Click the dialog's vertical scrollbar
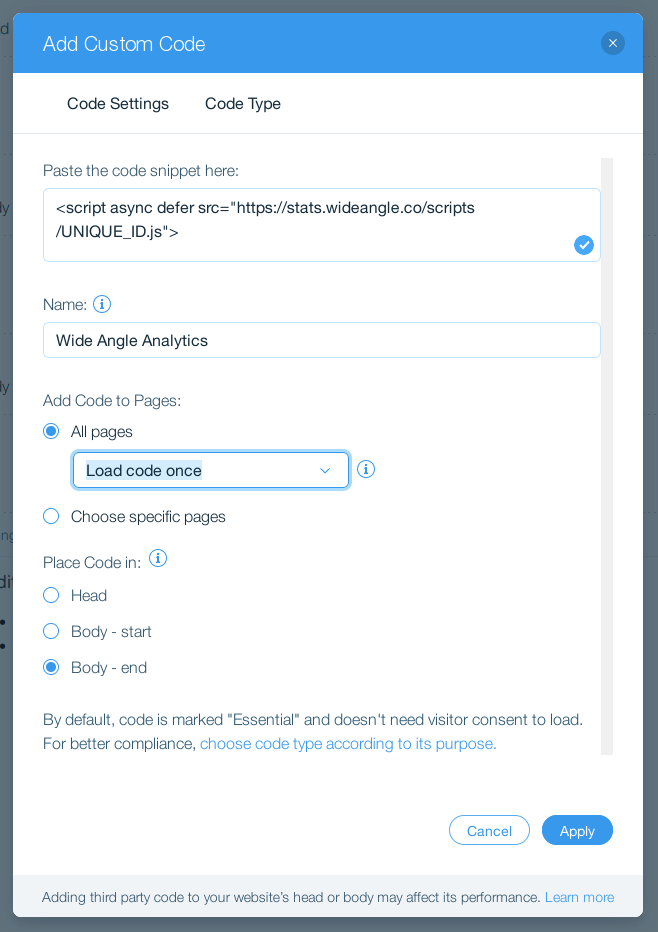This screenshot has height=932, width=658. 606,456
